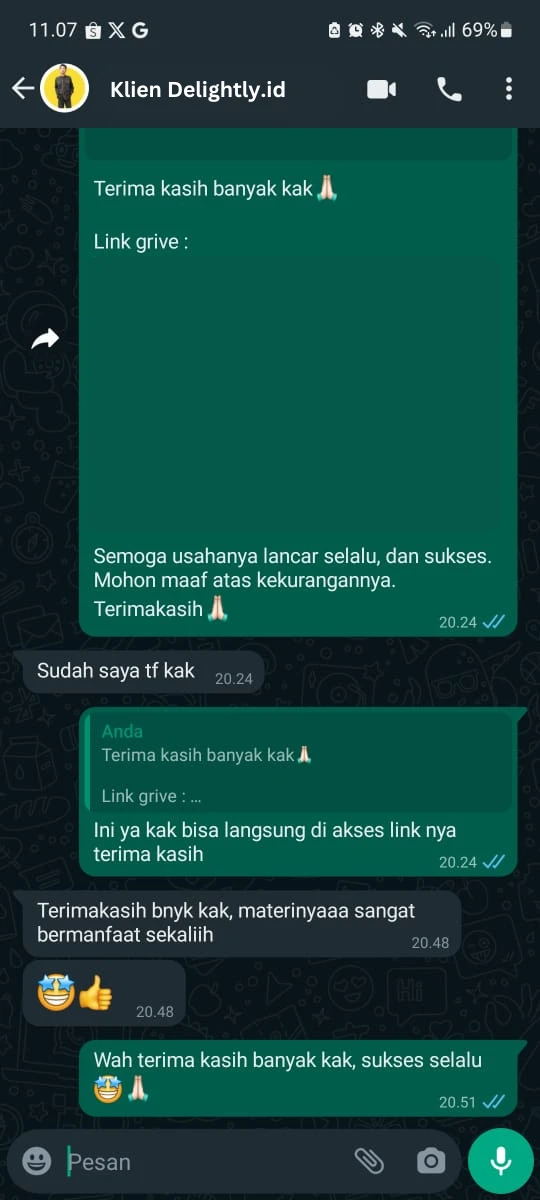Select the 'materinyaaa sangat bermanfaat' message
Screen dimensions: 540x1200
(241, 924)
